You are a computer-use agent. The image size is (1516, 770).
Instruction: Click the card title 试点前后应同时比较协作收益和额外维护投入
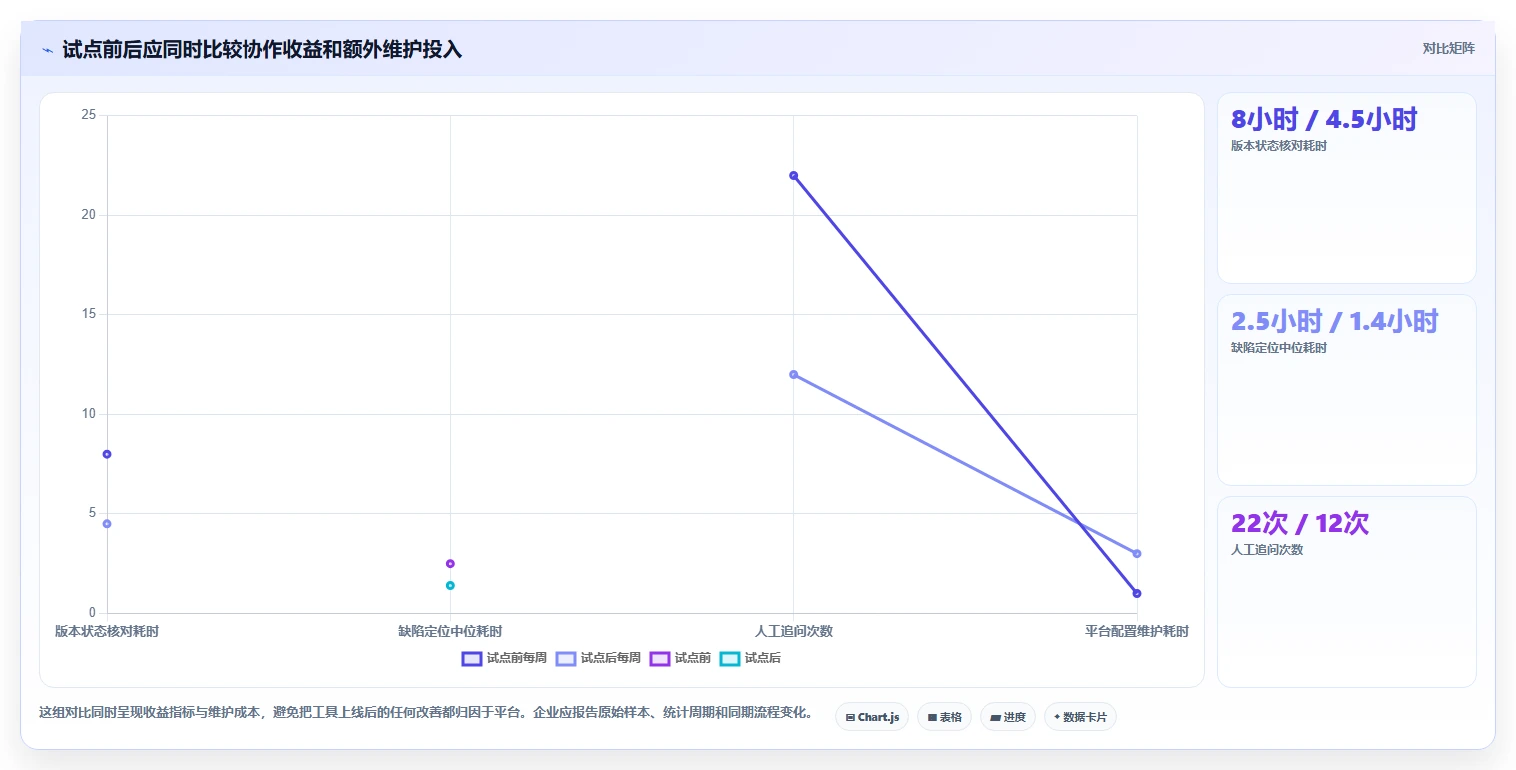coord(262,49)
